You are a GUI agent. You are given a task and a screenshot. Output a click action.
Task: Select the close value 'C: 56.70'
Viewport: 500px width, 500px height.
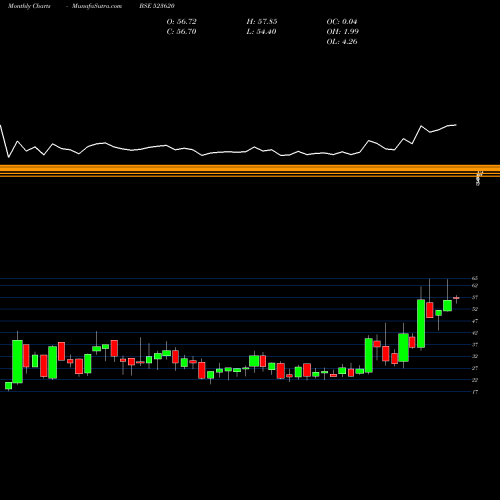pos(181,32)
